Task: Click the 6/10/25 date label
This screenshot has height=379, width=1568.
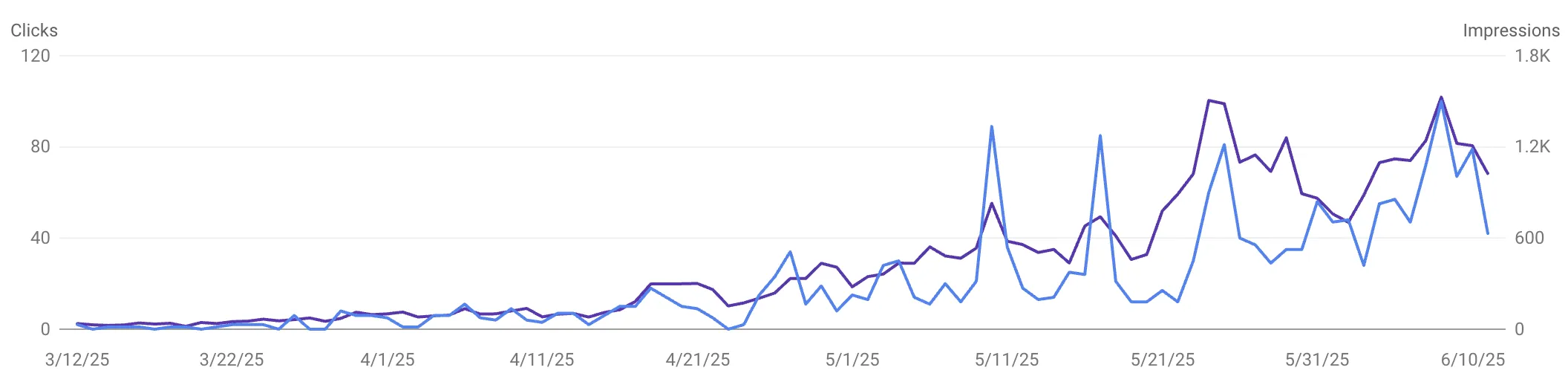Action: point(1473,360)
